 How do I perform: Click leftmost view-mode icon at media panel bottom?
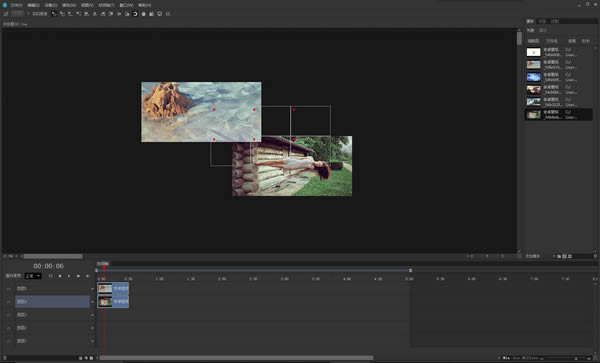click(x=559, y=256)
